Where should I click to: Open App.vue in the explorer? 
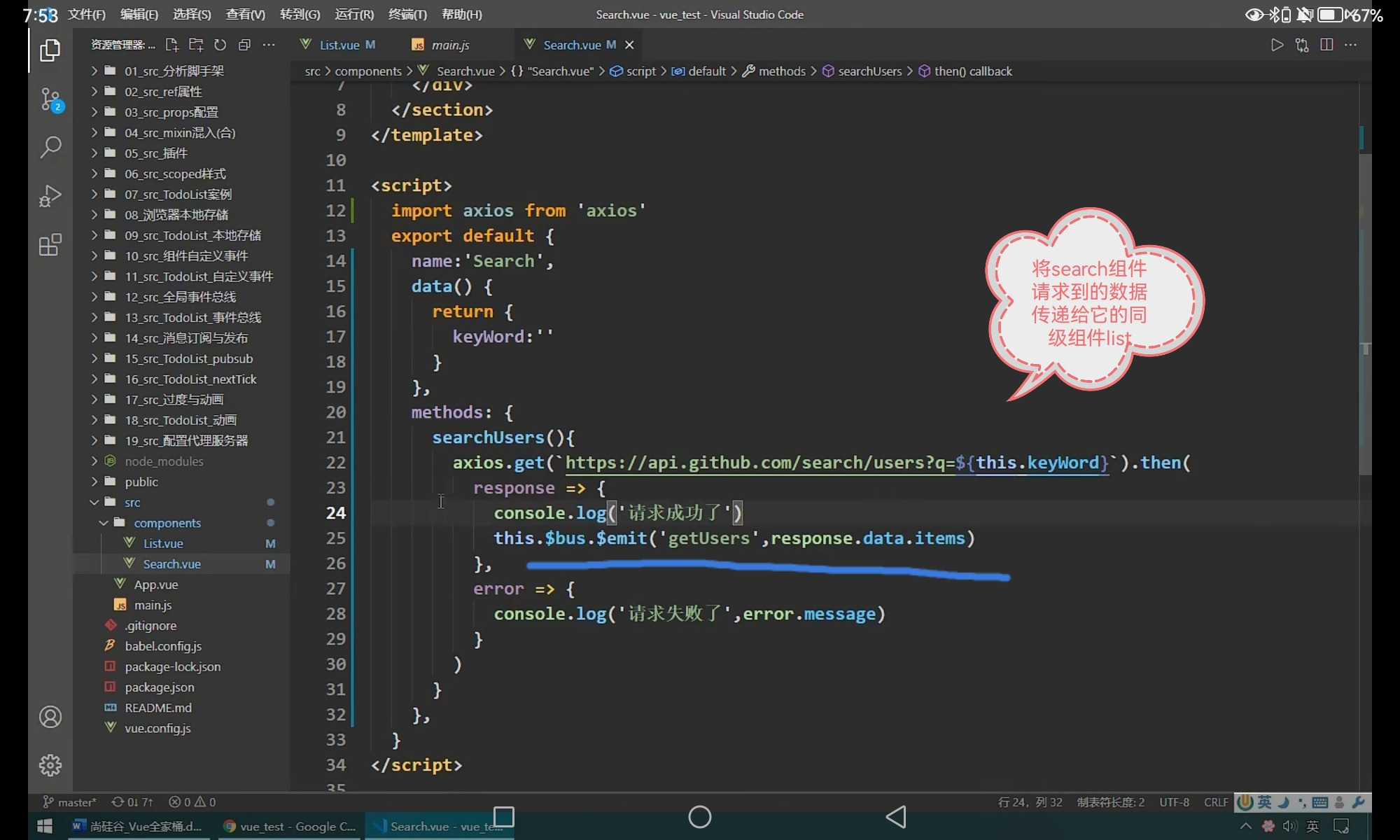click(x=155, y=584)
